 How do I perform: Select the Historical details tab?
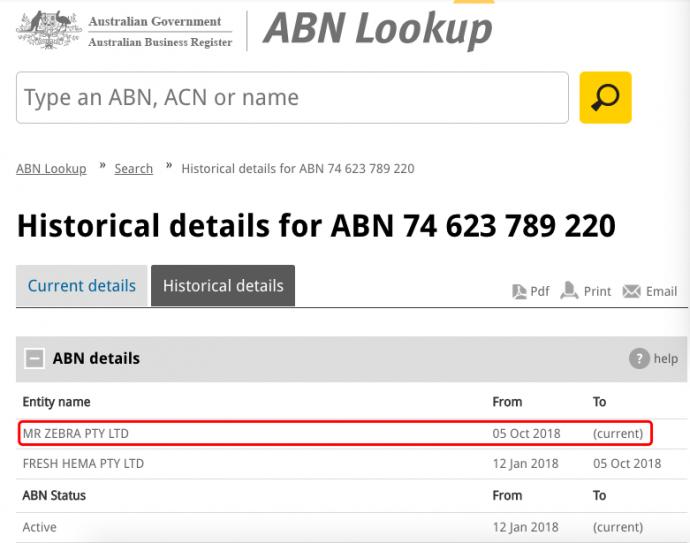(223, 286)
